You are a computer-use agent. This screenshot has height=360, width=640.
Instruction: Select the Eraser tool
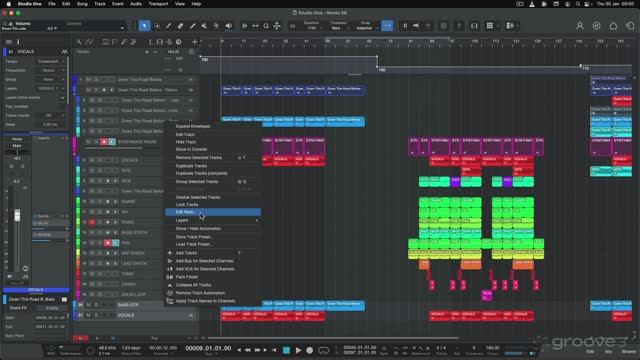[x=180, y=26]
